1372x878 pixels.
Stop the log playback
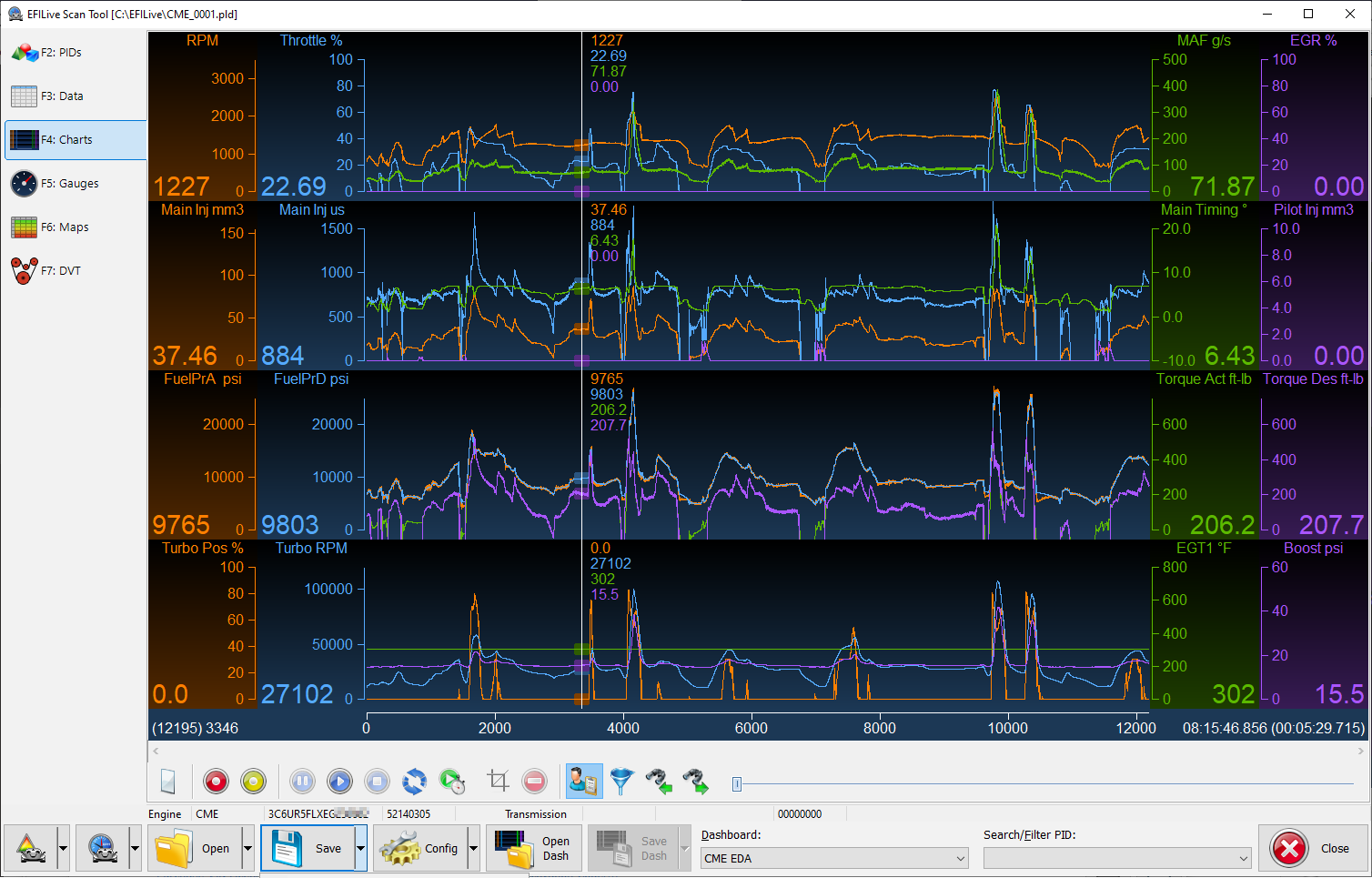(377, 782)
